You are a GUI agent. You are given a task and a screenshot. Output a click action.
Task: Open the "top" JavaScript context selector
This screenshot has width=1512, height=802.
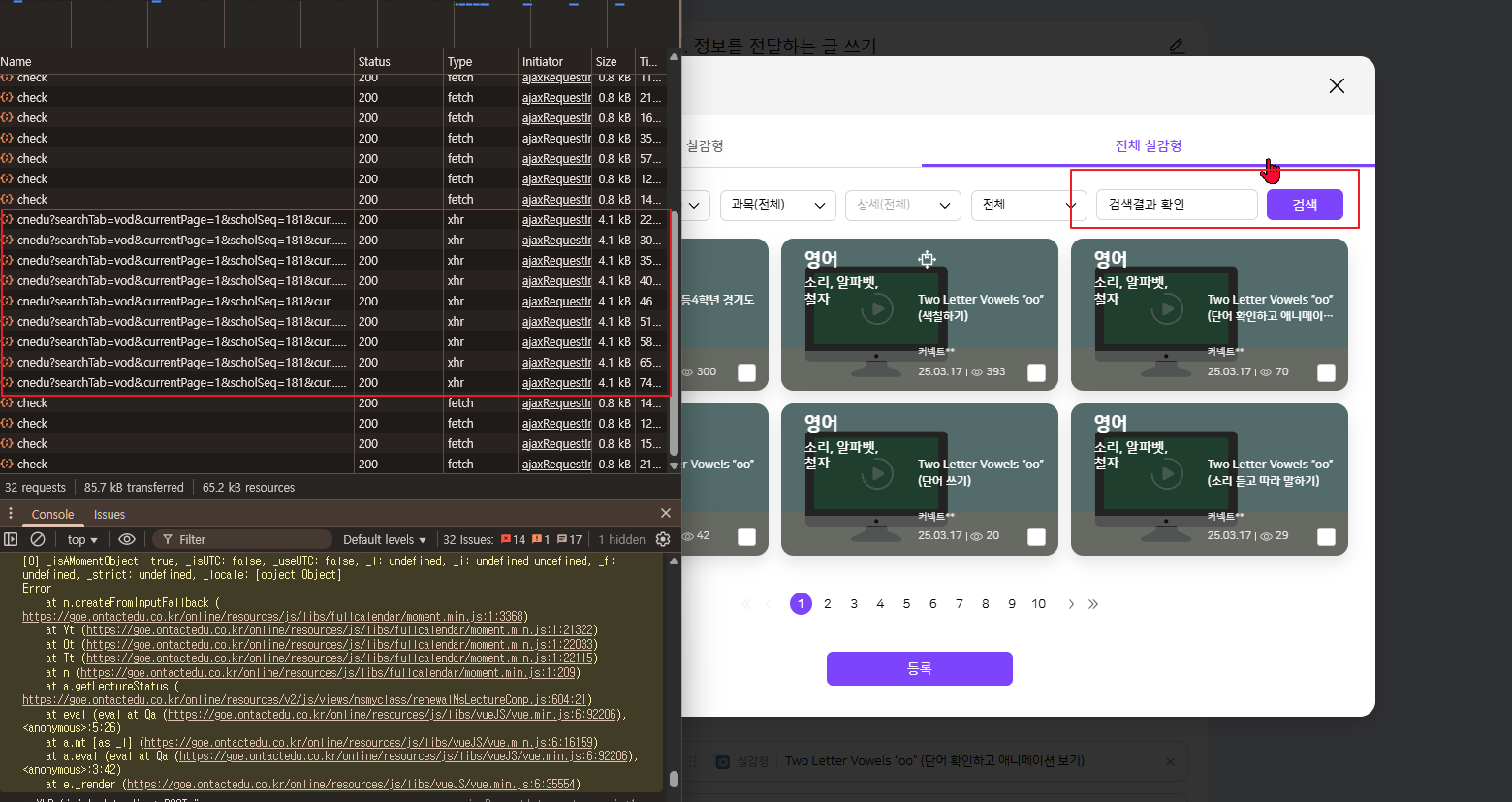[x=82, y=539]
